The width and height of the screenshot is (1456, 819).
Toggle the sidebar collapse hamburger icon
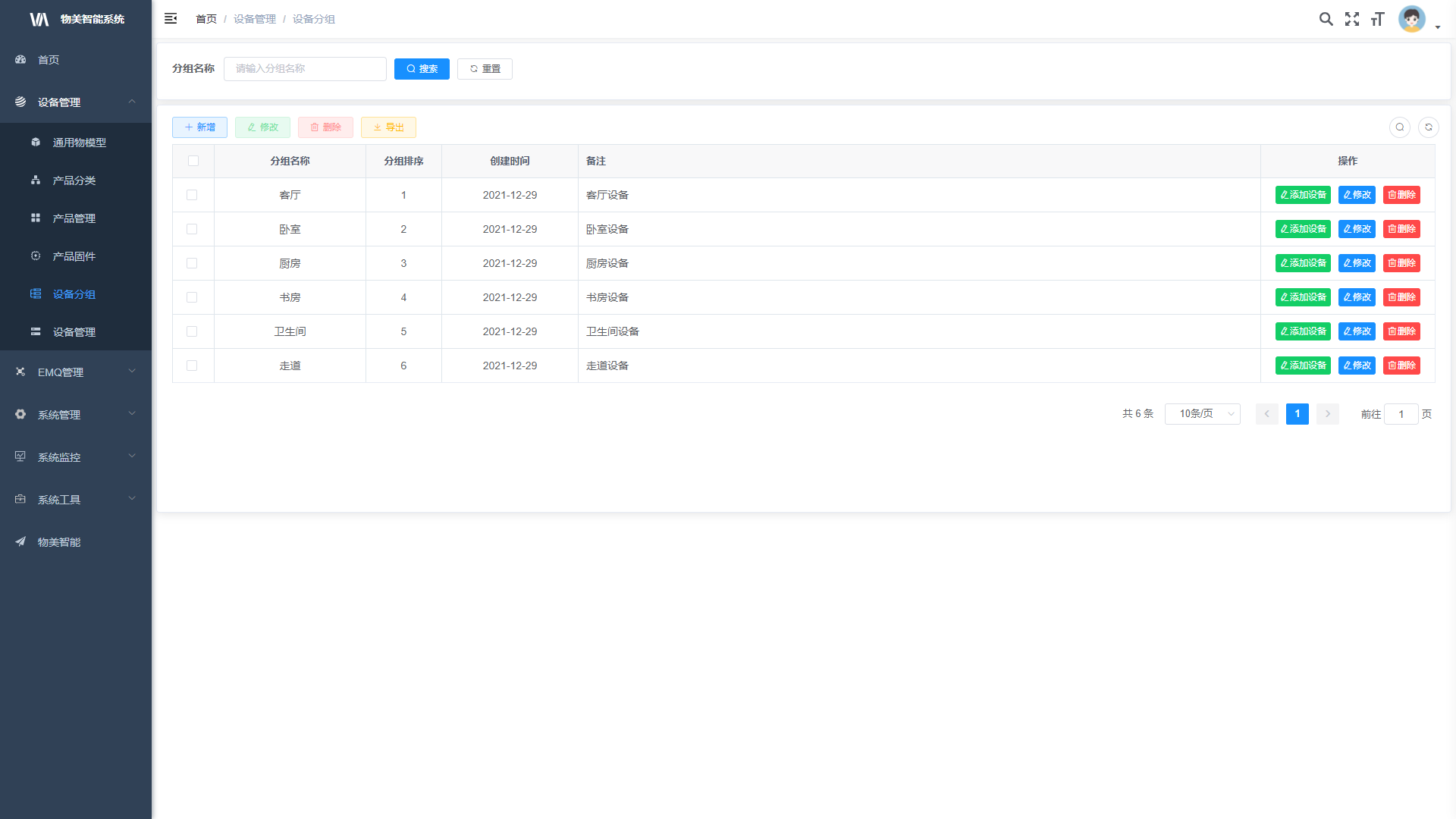(x=171, y=18)
